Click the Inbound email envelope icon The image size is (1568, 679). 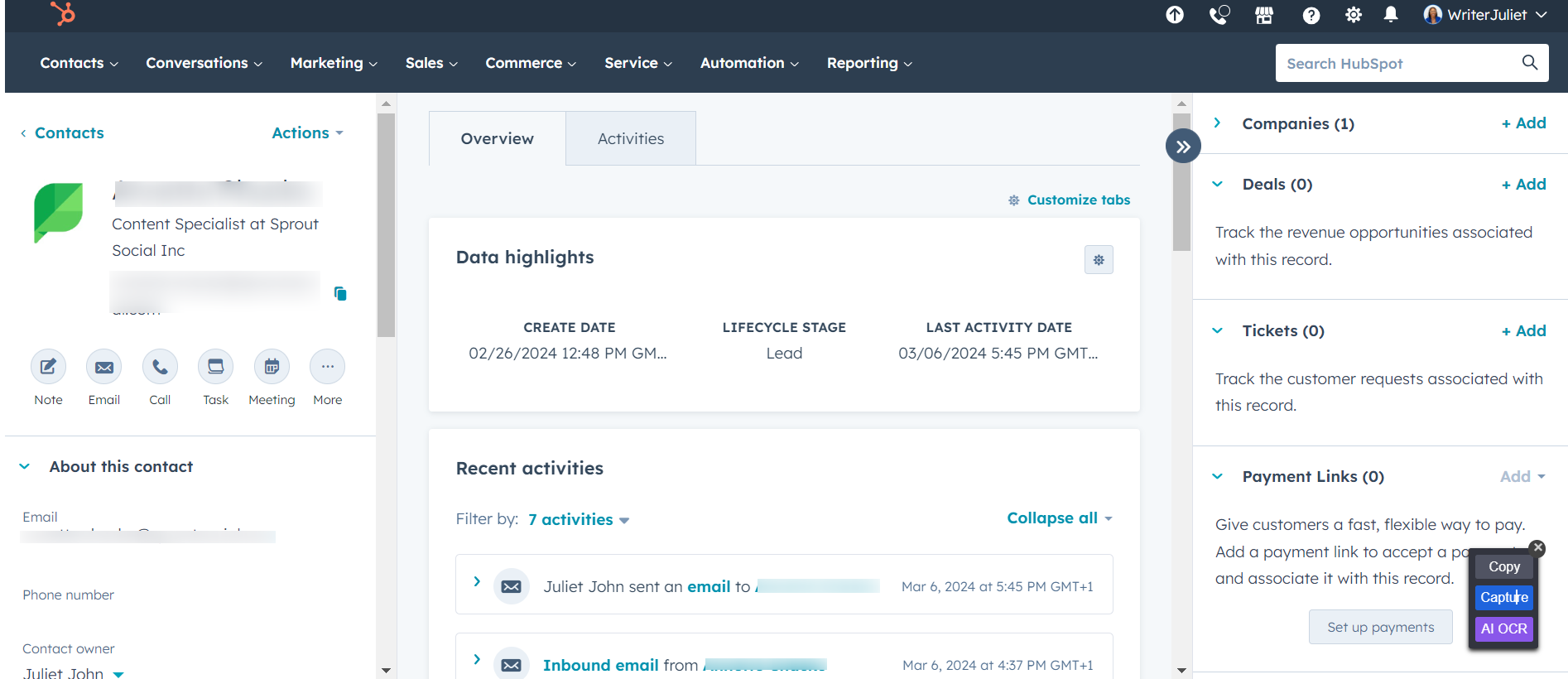tap(512, 664)
